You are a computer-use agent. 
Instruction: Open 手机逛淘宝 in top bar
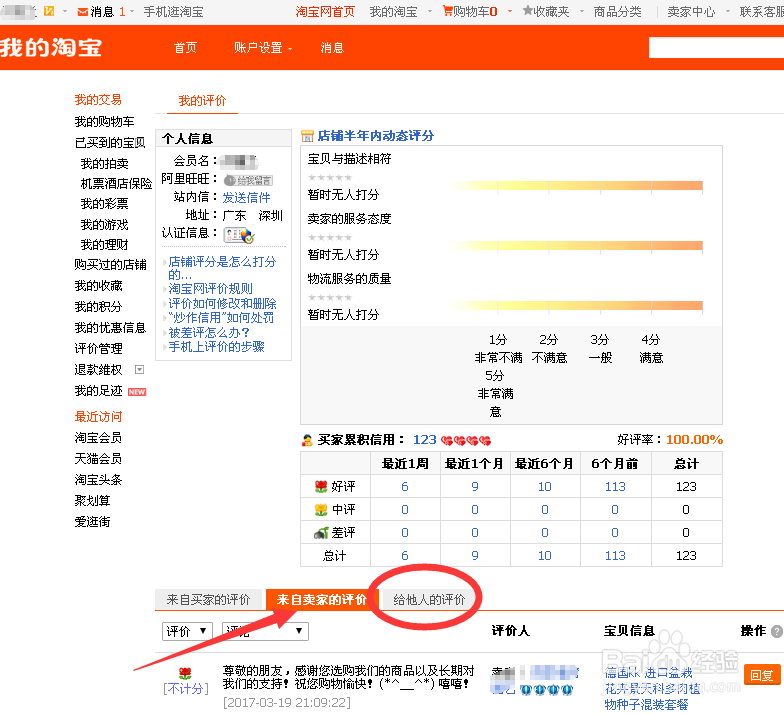[174, 12]
